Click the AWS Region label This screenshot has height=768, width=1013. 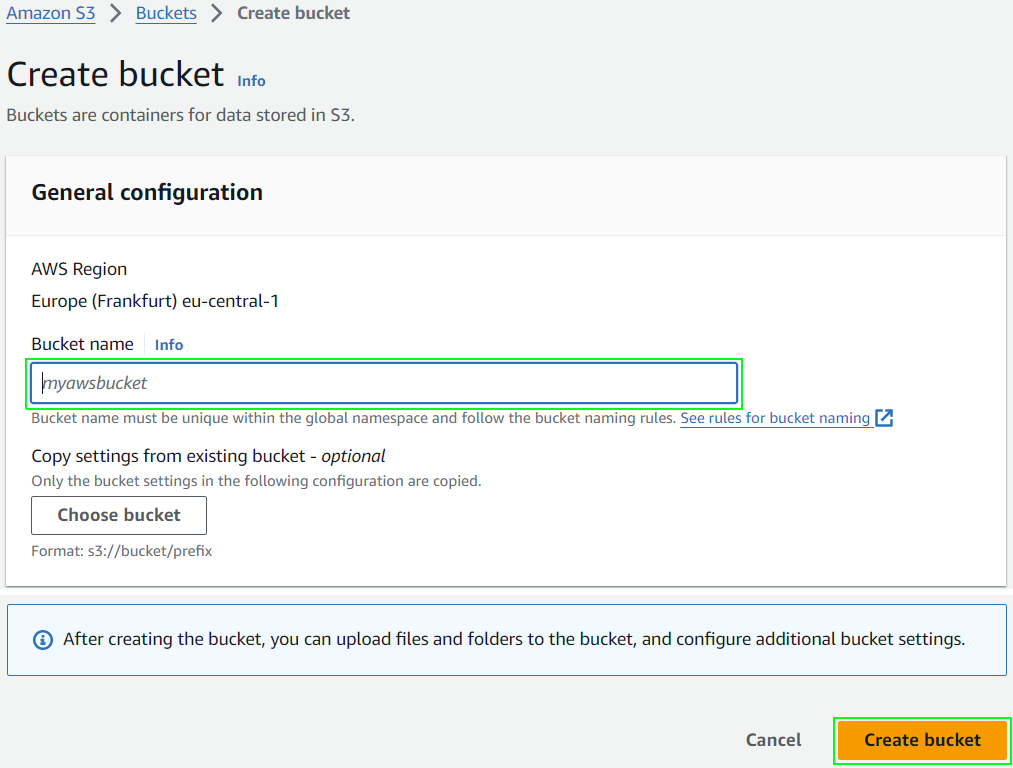[x=79, y=269]
